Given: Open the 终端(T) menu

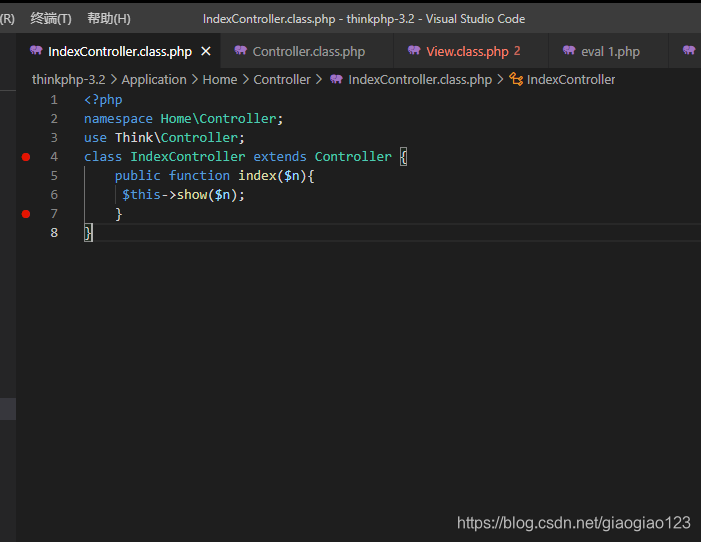Looking at the screenshot, I should [51, 19].
